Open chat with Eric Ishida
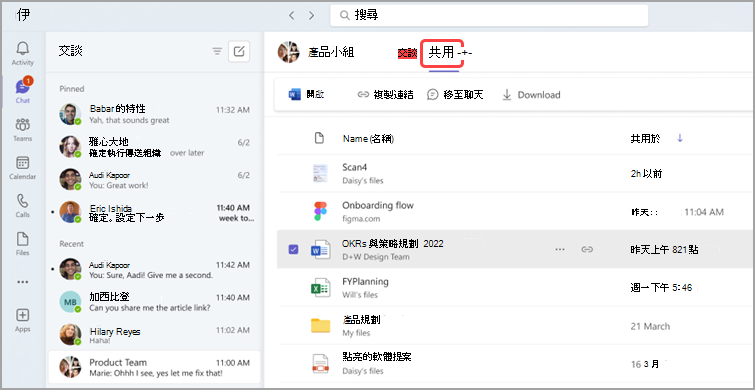 pos(154,212)
